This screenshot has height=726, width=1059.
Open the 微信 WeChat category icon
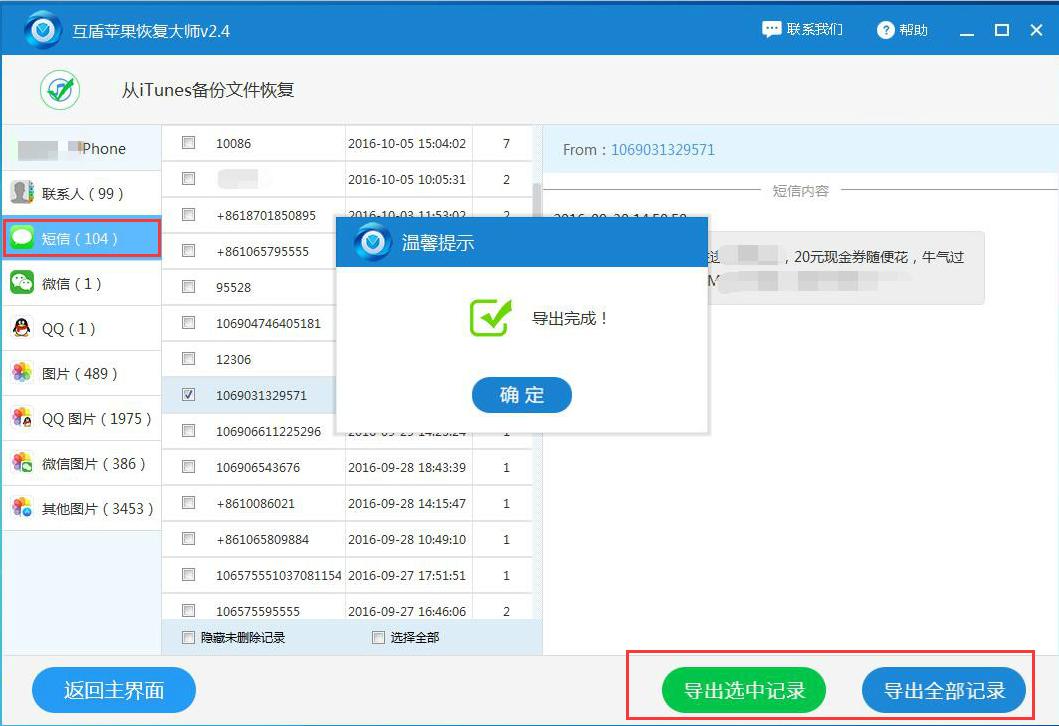click(x=22, y=283)
